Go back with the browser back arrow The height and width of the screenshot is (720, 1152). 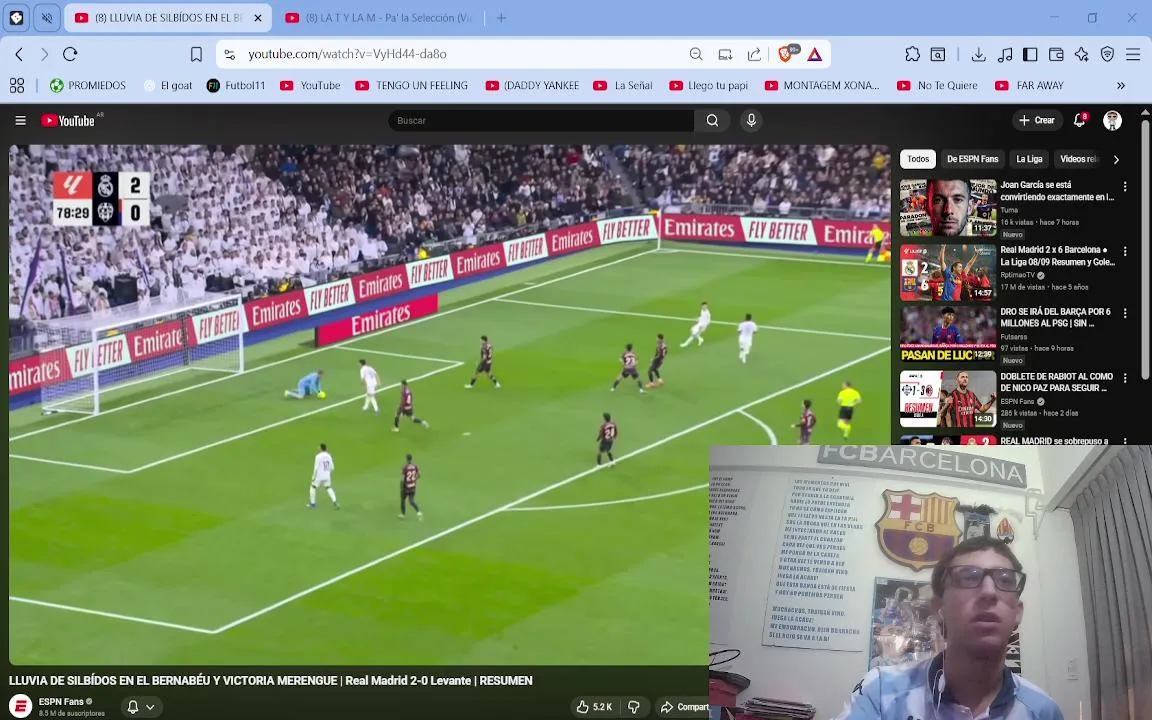pos(20,54)
